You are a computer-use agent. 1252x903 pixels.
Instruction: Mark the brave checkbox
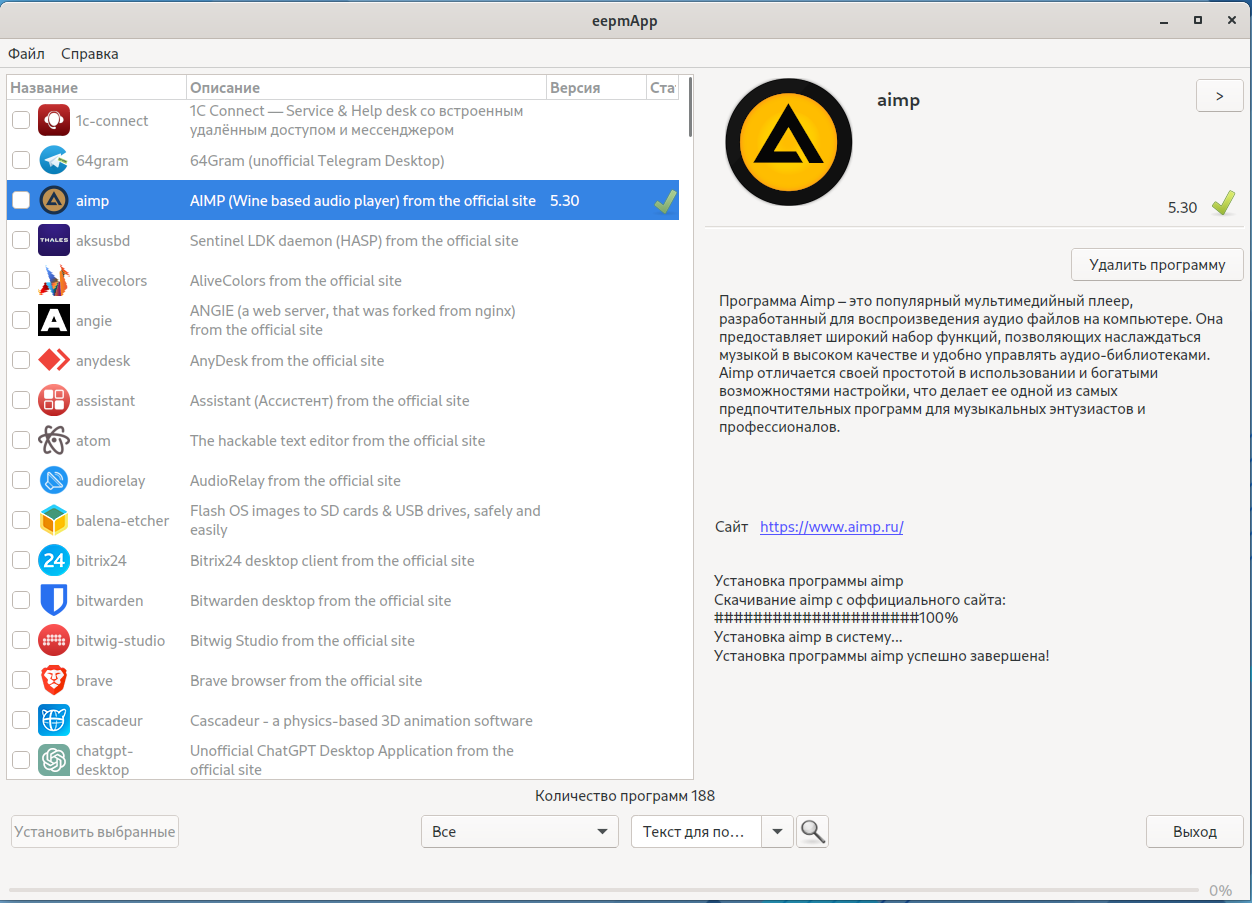[x=21, y=680]
